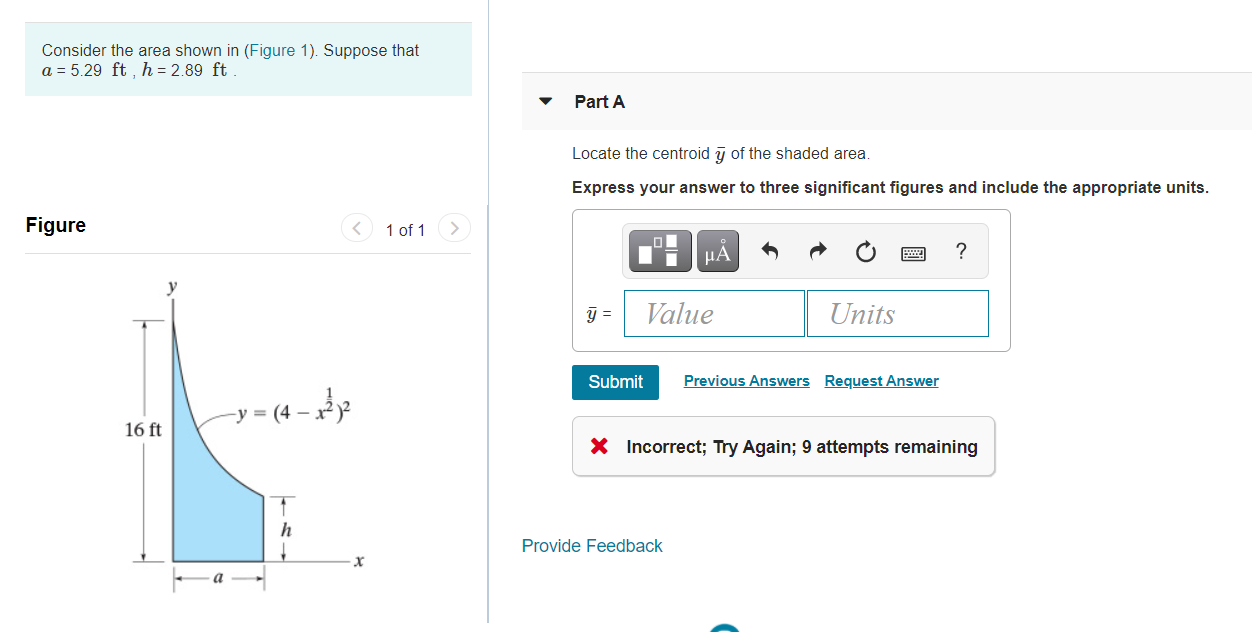Open Request Answer
The width and height of the screenshot is (1252, 632).
click(881, 380)
